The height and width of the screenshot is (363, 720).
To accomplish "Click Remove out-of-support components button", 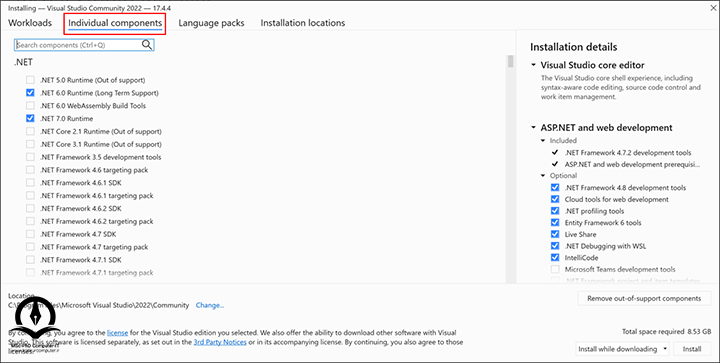I will point(644,298).
